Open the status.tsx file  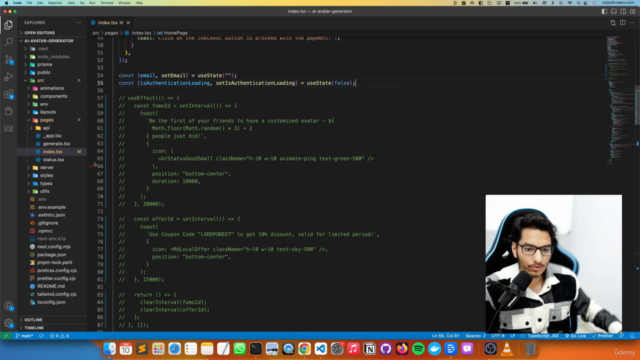(x=53, y=160)
